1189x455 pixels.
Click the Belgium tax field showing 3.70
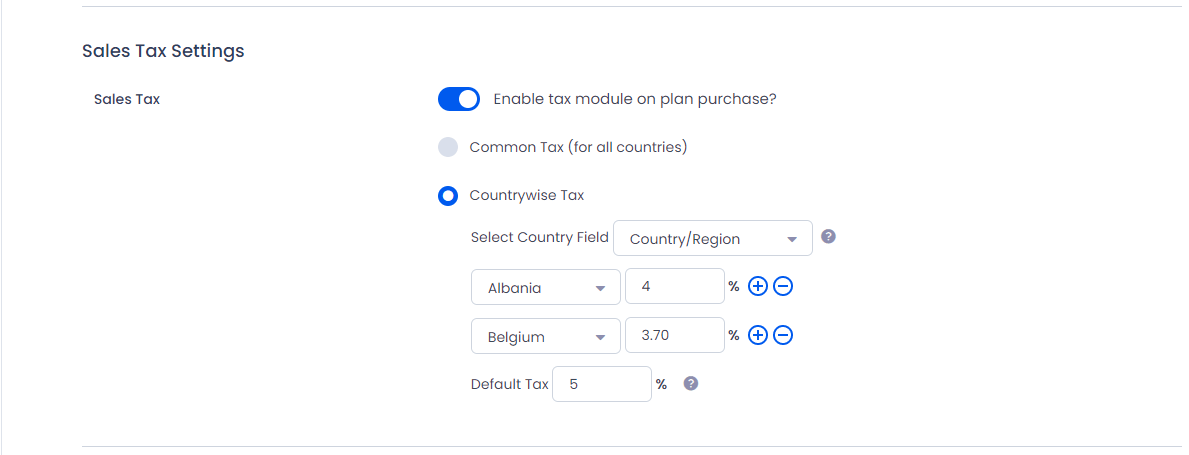pyautogui.click(x=675, y=335)
